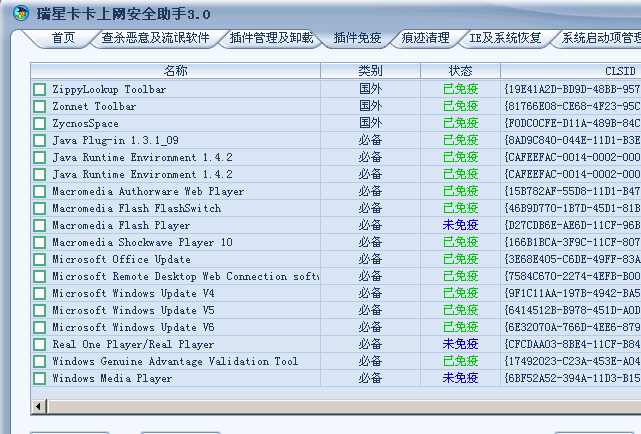Check the ZippyLookup Toolbar checkbox
This screenshot has height=434, width=641.
(x=40, y=89)
